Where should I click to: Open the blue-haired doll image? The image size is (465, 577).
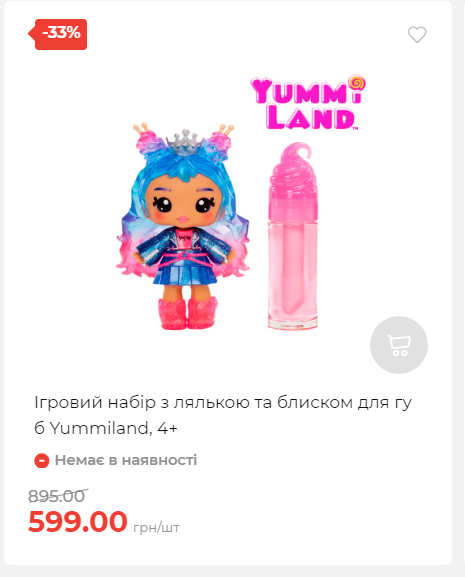click(183, 226)
